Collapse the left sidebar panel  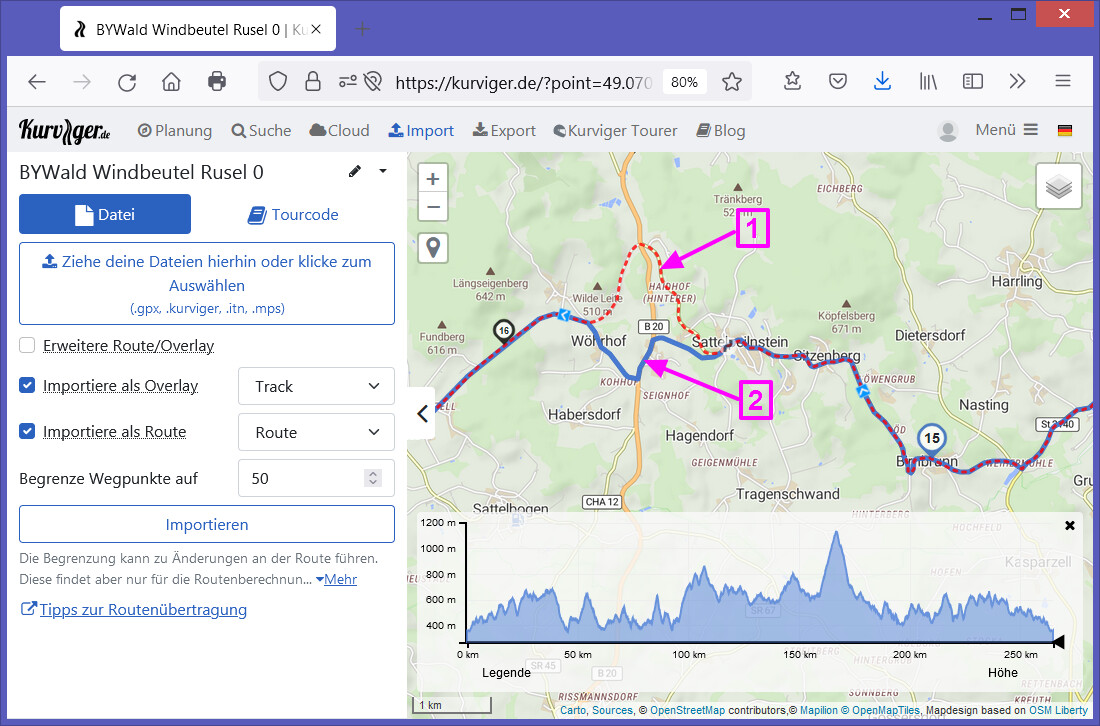click(422, 413)
